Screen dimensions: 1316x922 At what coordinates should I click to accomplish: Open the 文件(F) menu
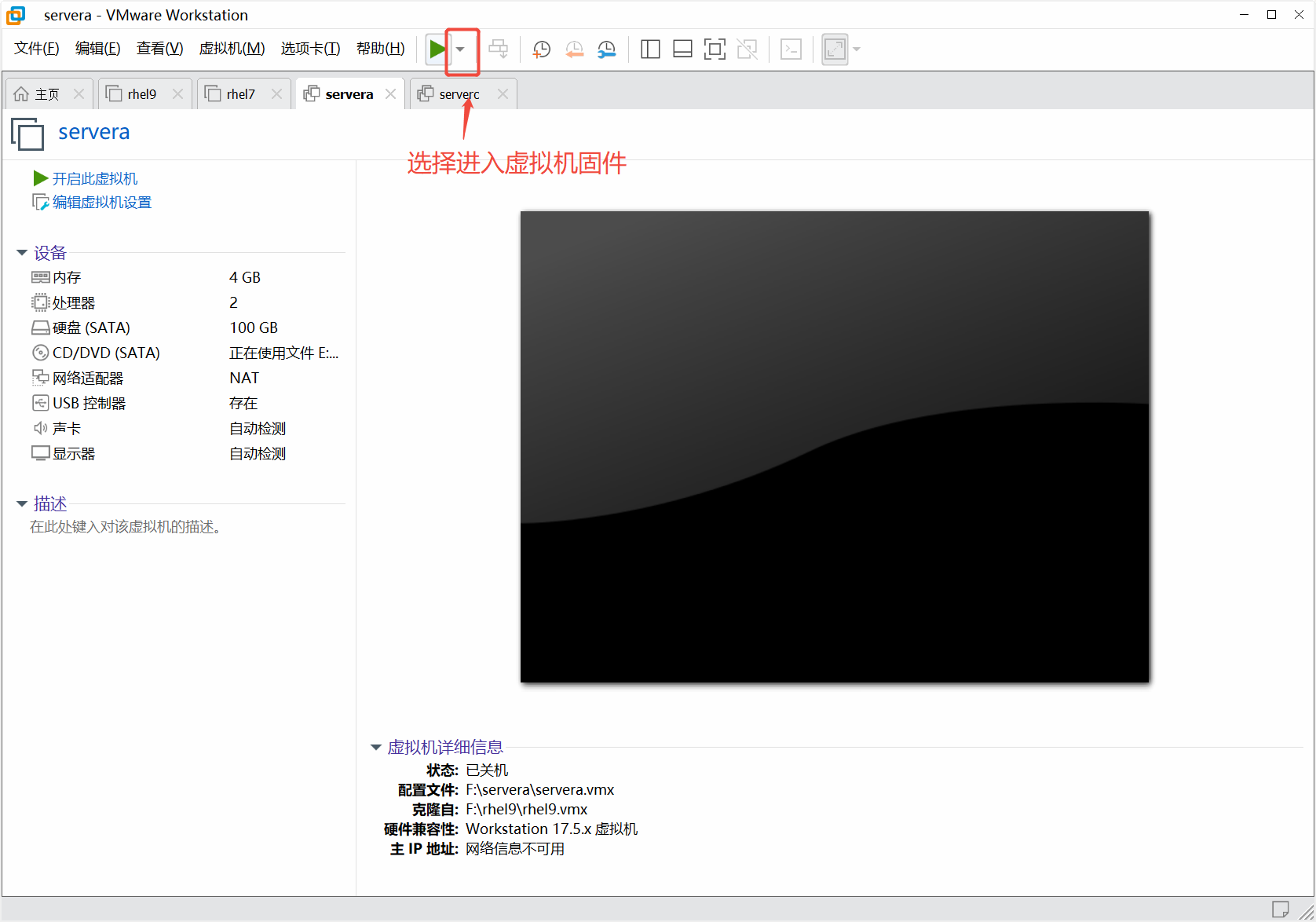click(36, 49)
